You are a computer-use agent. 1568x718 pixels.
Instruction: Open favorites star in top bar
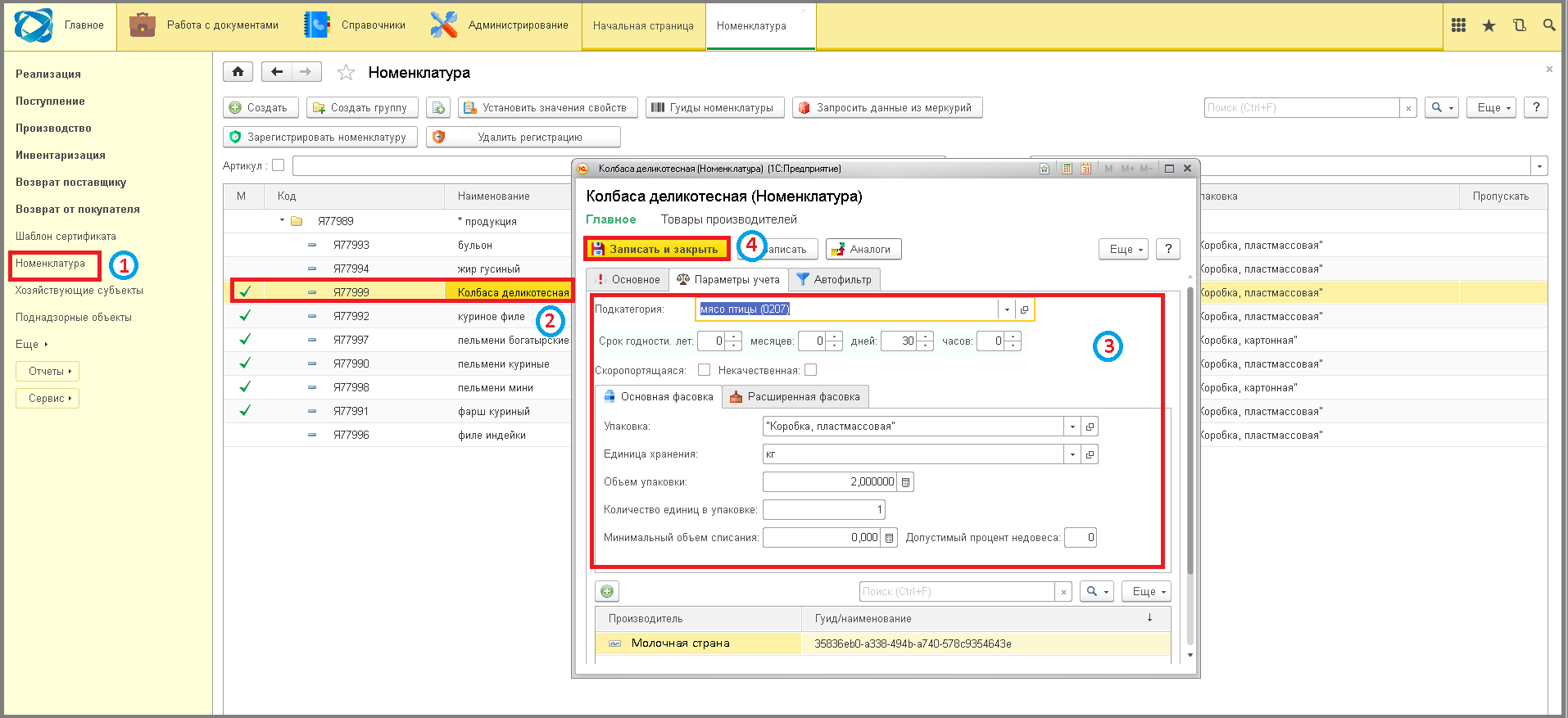click(1489, 25)
